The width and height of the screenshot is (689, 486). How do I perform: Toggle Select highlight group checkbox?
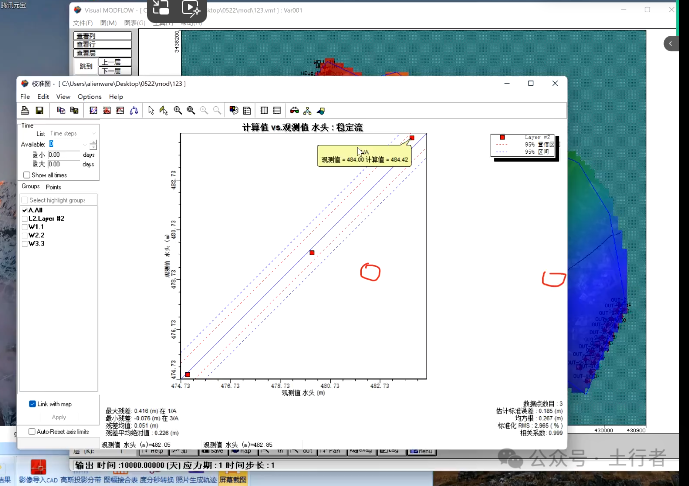25,200
